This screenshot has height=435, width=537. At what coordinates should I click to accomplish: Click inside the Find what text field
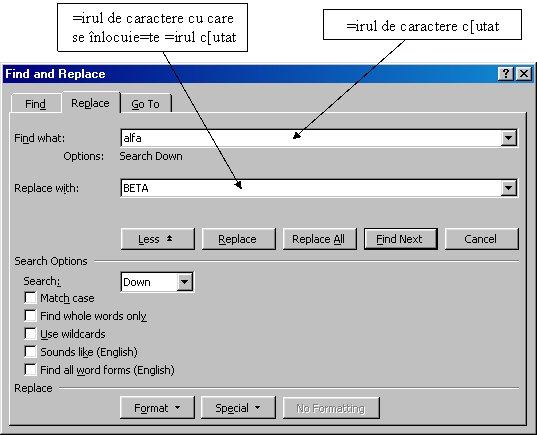point(310,138)
